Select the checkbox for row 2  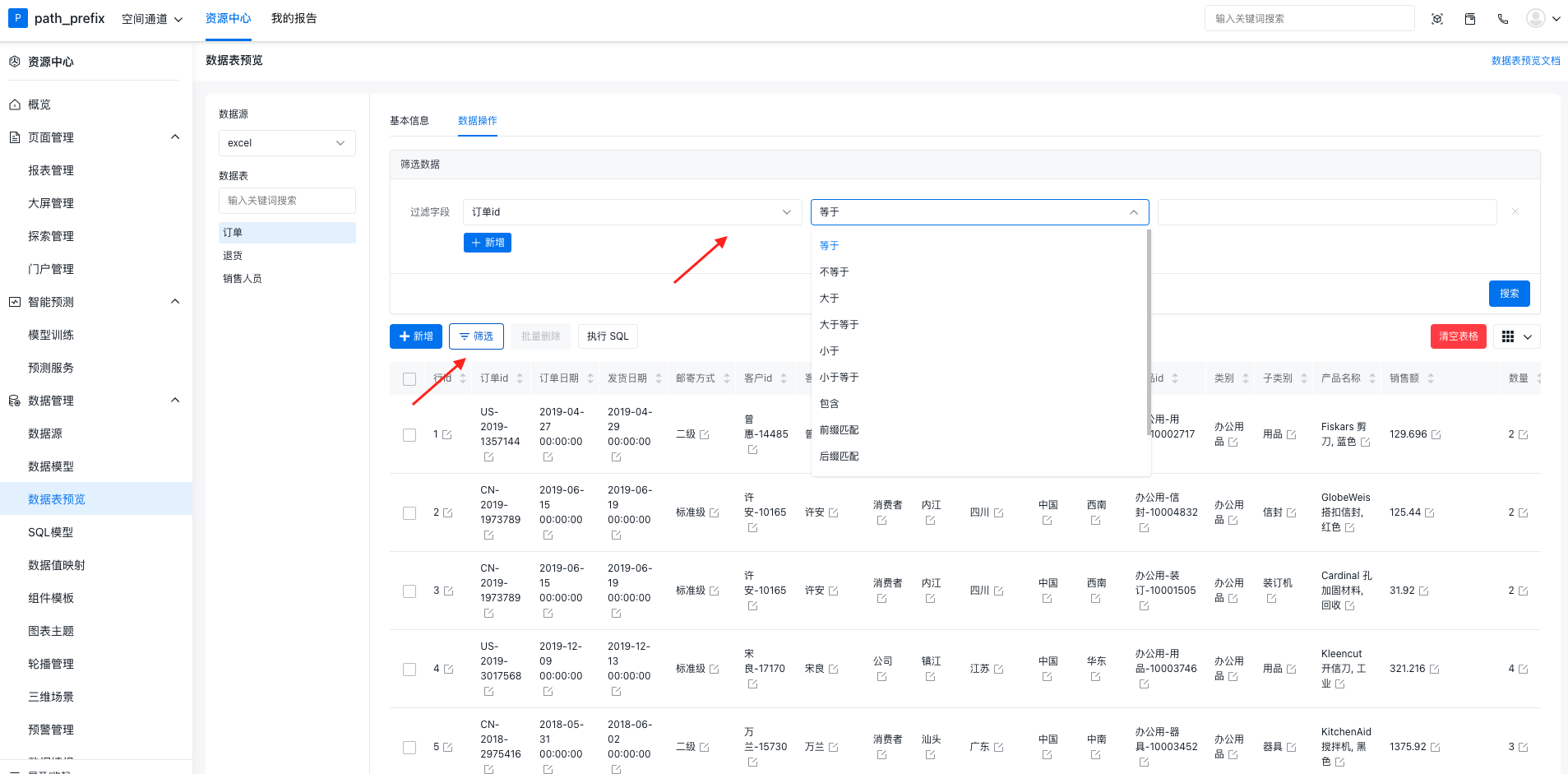(x=409, y=513)
